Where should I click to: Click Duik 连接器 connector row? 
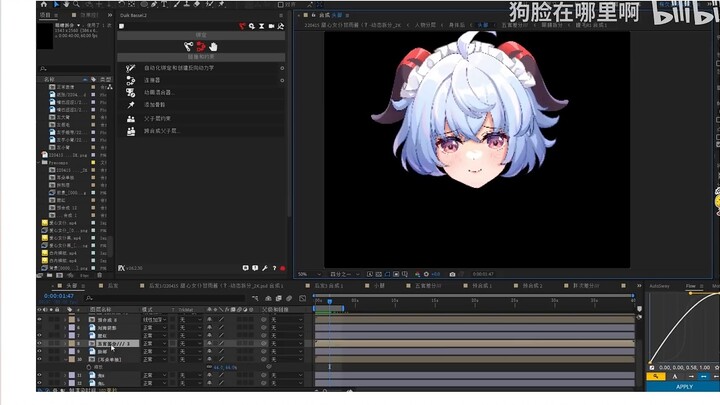point(201,80)
